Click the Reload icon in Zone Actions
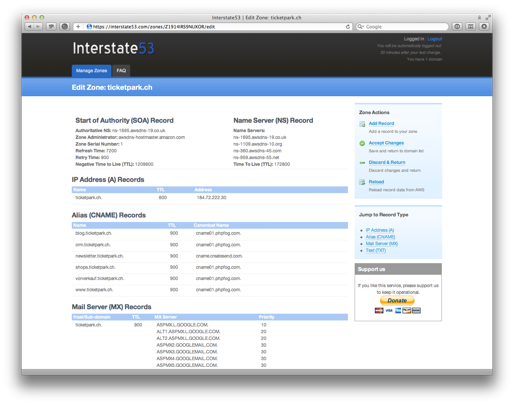The image size is (514, 405). click(x=362, y=182)
